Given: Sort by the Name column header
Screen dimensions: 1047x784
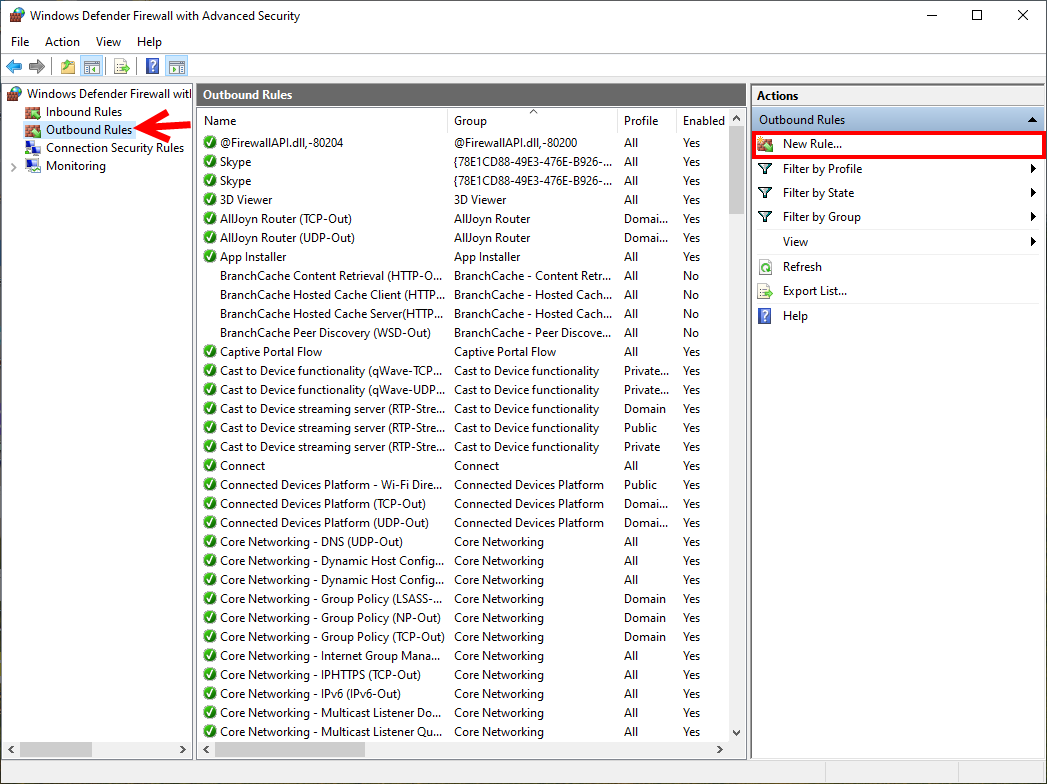Looking at the screenshot, I should tap(323, 121).
